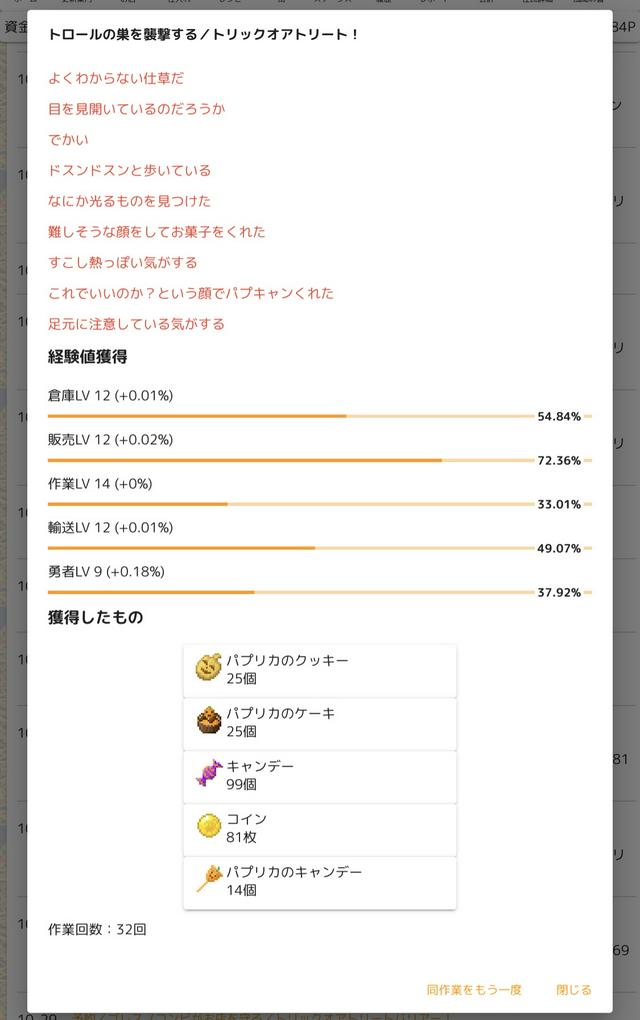Click the キャンデー candy icon
The image size is (640, 1020).
click(208, 774)
